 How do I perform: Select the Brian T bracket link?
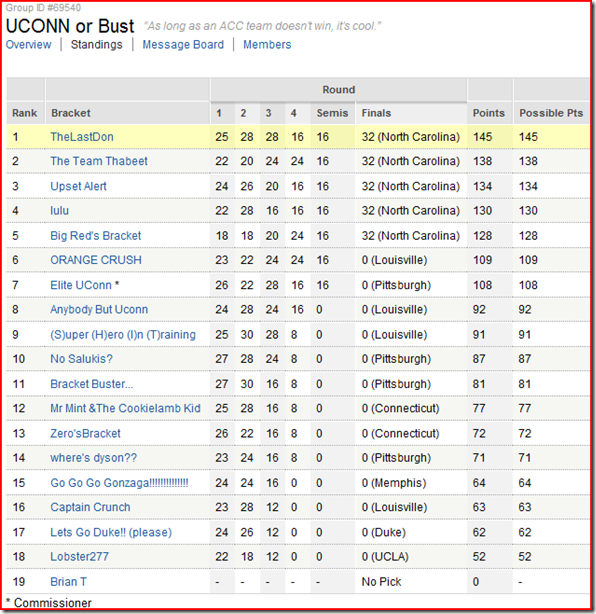pos(68,582)
